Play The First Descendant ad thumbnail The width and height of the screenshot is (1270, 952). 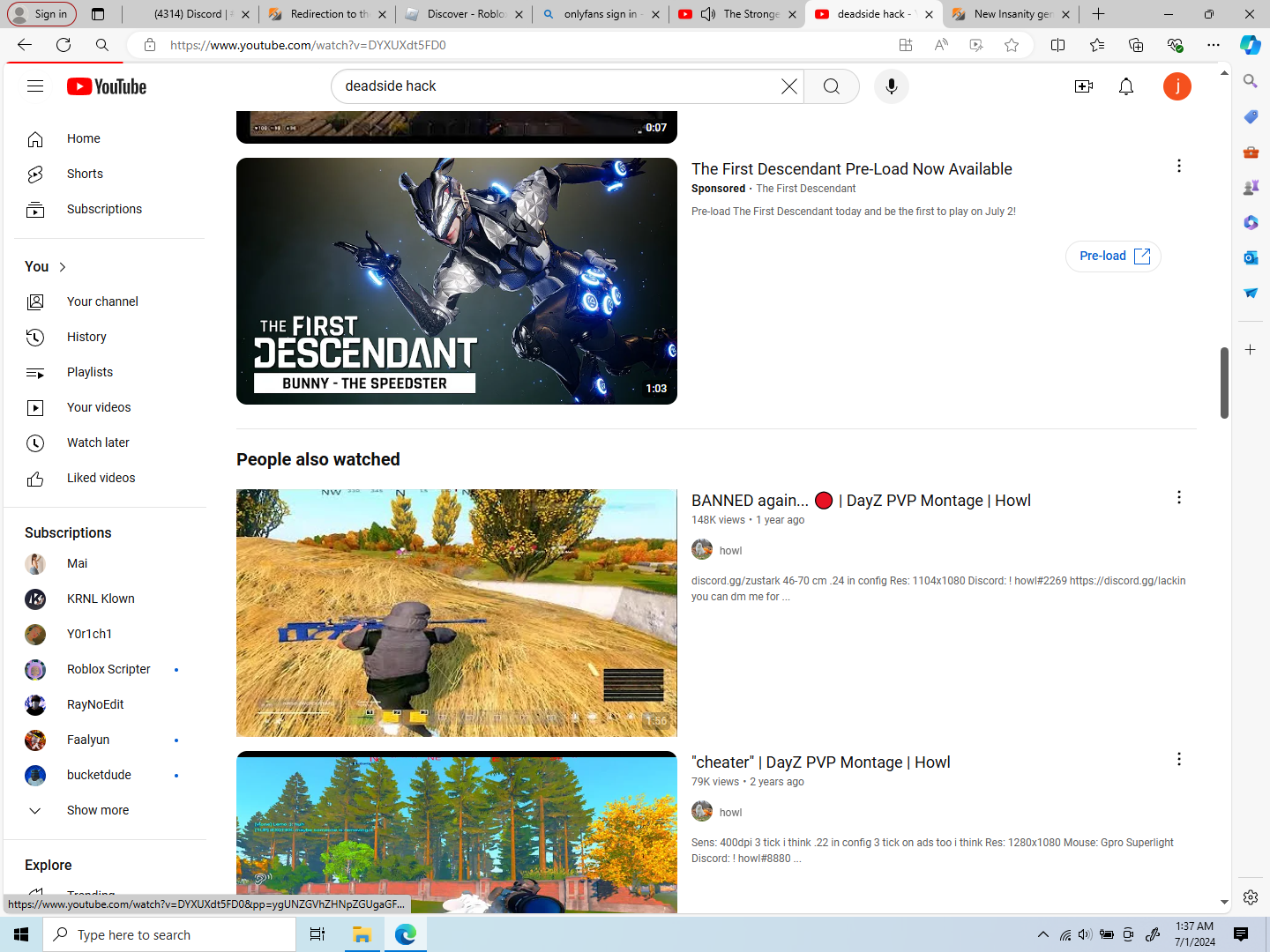click(457, 281)
